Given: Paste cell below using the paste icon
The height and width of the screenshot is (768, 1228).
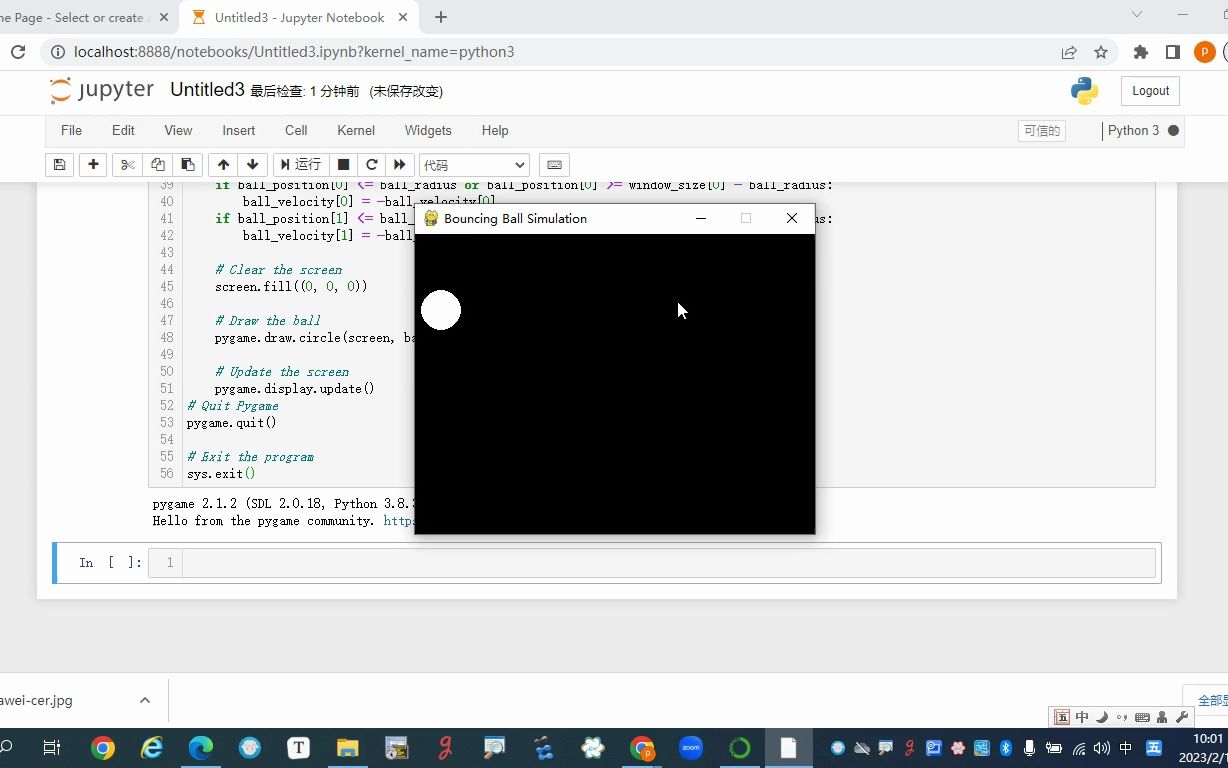Looking at the screenshot, I should (187, 164).
